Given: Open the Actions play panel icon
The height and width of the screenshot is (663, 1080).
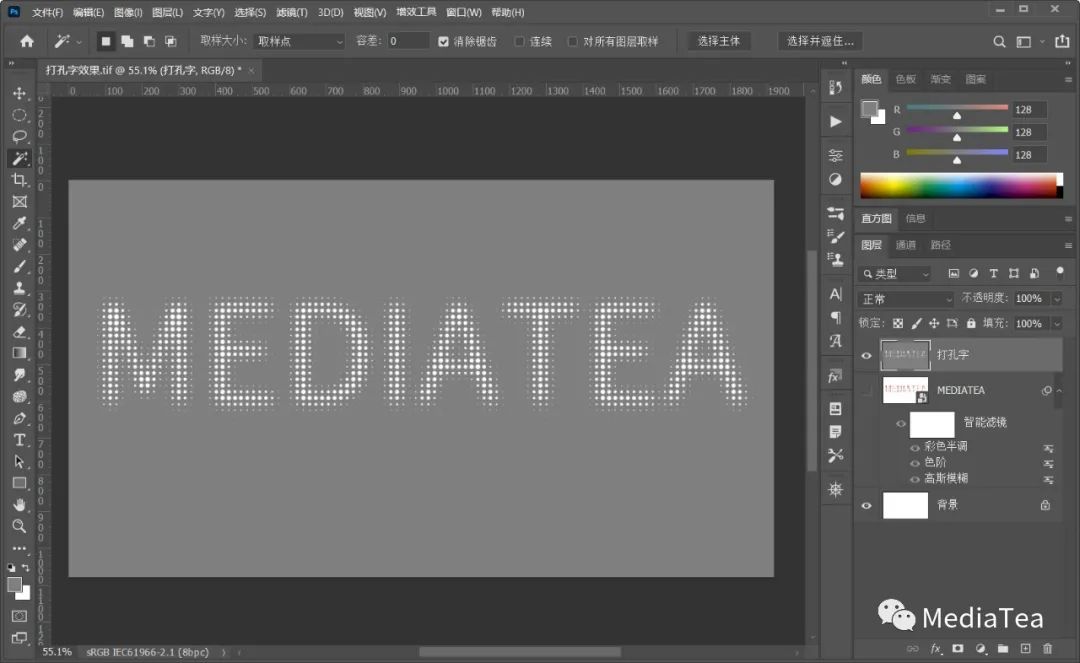Looking at the screenshot, I should pyautogui.click(x=835, y=122).
